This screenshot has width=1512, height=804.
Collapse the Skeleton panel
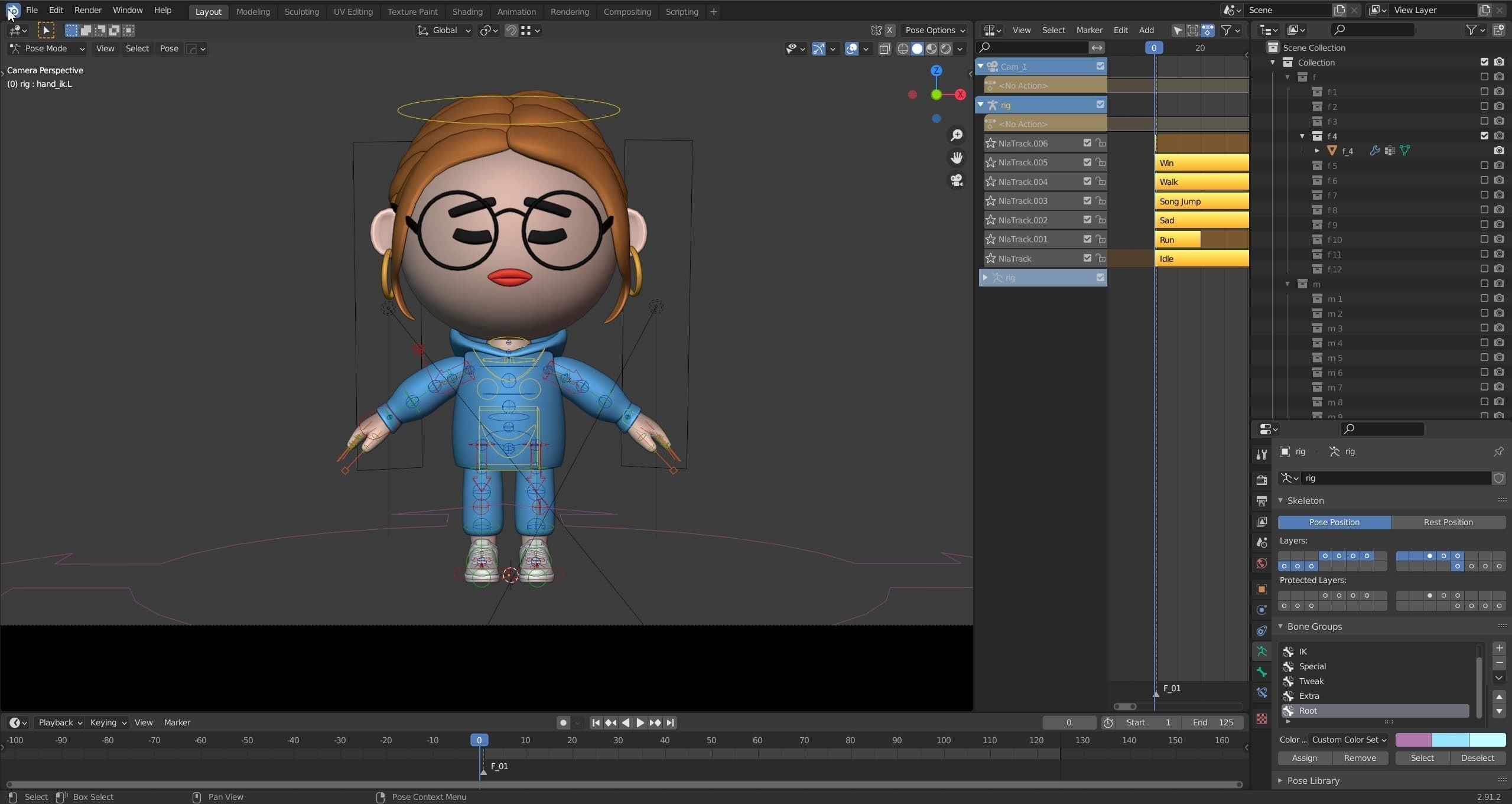[1280, 500]
